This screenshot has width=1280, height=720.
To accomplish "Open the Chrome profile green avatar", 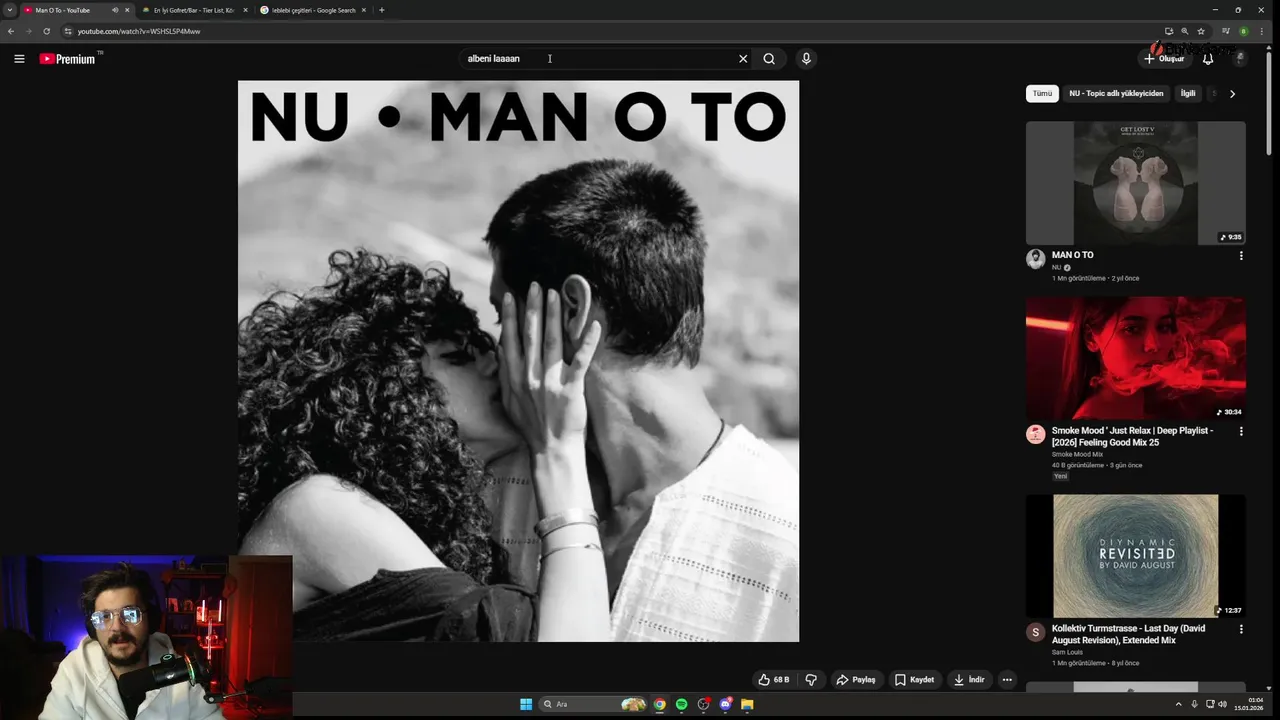I will (1244, 31).
